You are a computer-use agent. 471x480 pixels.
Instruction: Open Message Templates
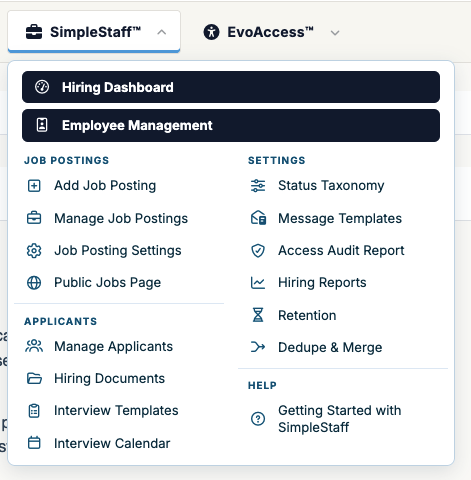pyautogui.click(x=340, y=219)
